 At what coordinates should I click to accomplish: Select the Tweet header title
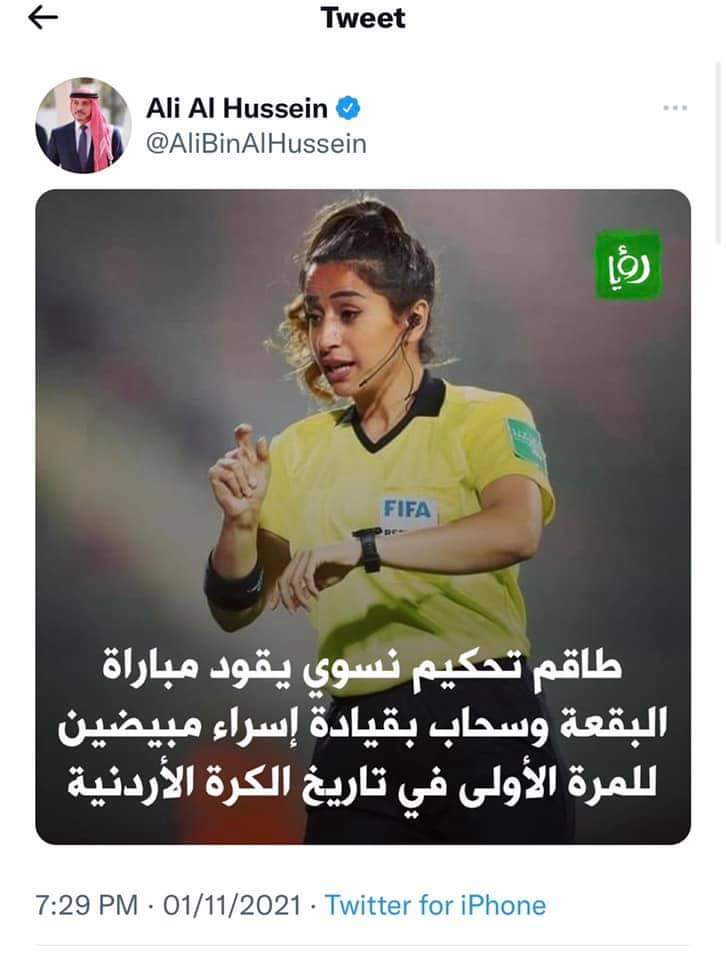pos(363,18)
